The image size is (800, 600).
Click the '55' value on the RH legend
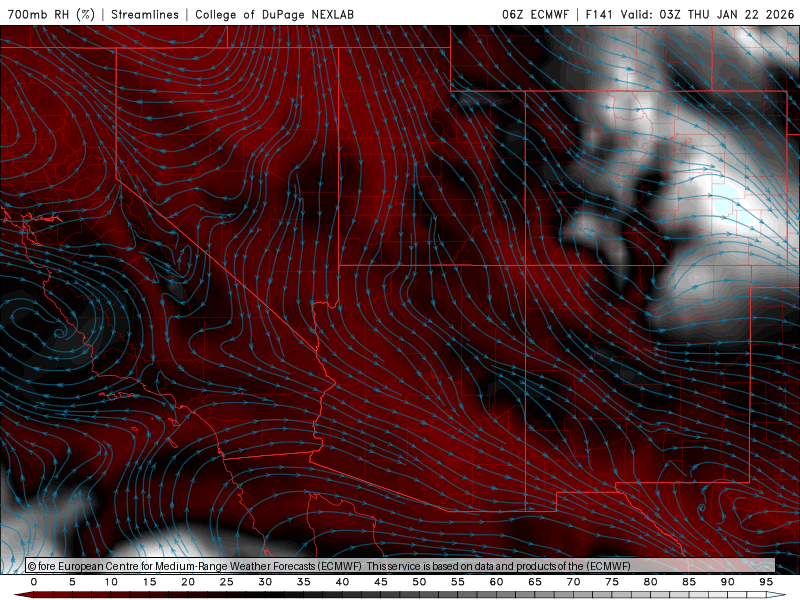(x=458, y=582)
